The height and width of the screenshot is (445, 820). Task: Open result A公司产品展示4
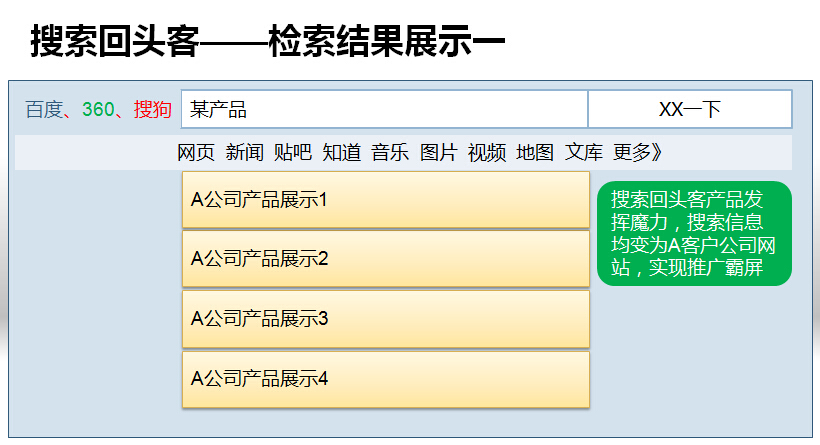coord(386,379)
